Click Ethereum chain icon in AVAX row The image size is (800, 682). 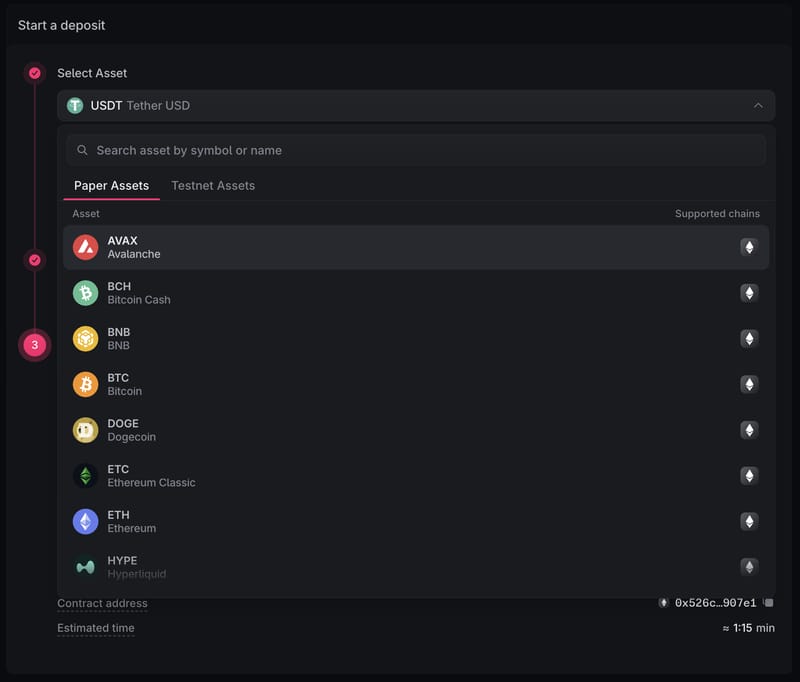click(x=749, y=247)
